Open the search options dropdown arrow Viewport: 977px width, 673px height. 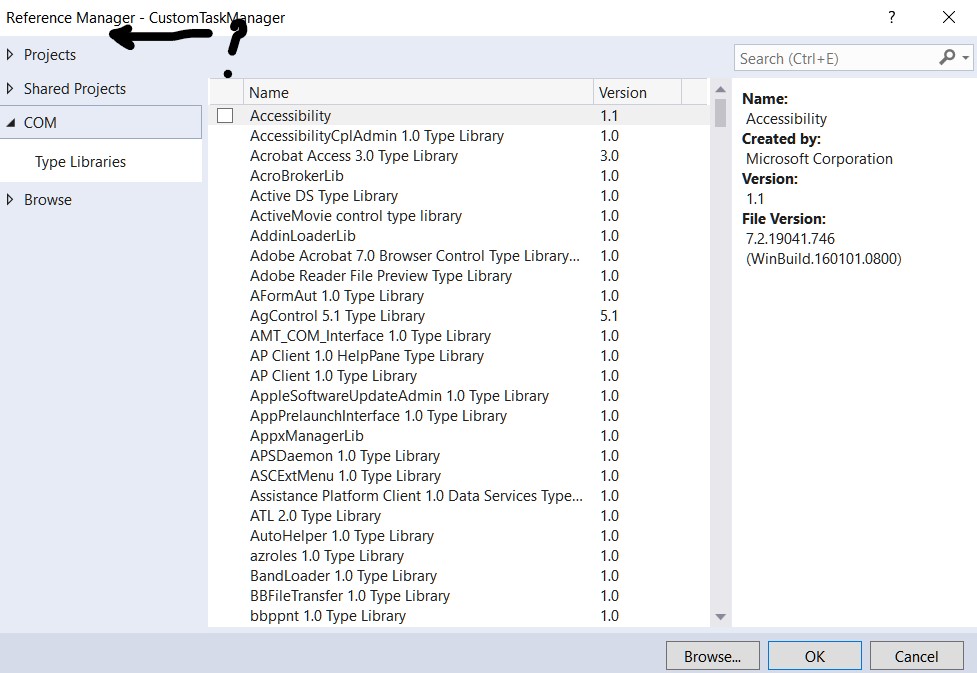pyautogui.click(x=966, y=58)
